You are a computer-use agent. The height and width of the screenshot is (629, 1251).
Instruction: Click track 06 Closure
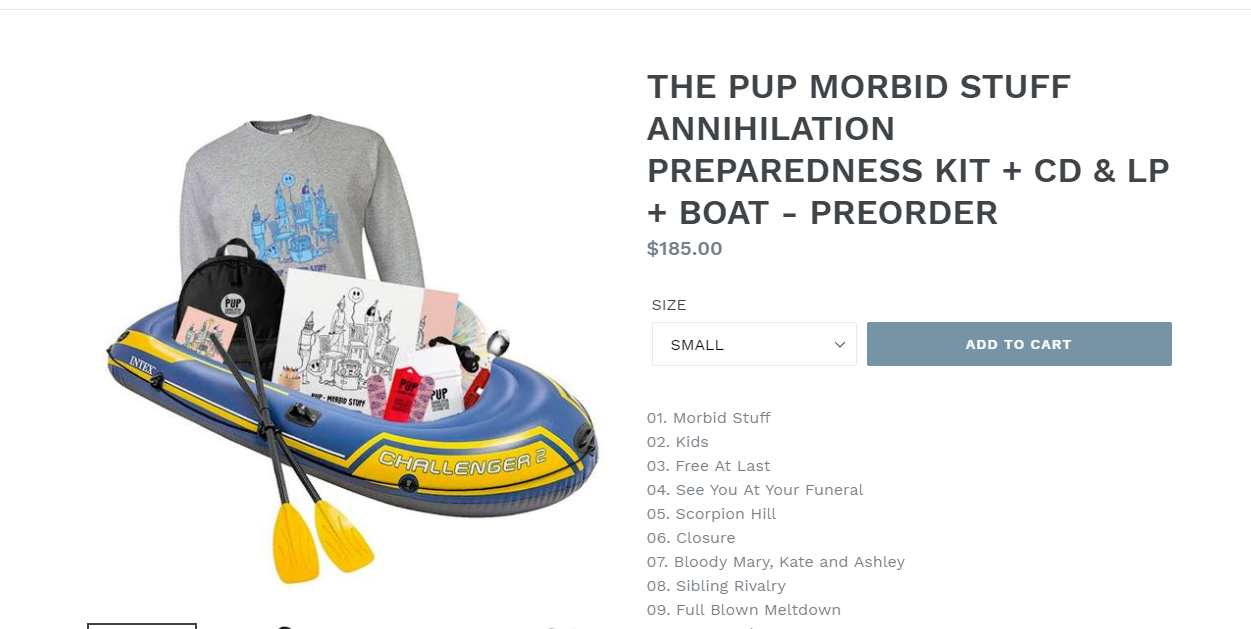coord(691,538)
